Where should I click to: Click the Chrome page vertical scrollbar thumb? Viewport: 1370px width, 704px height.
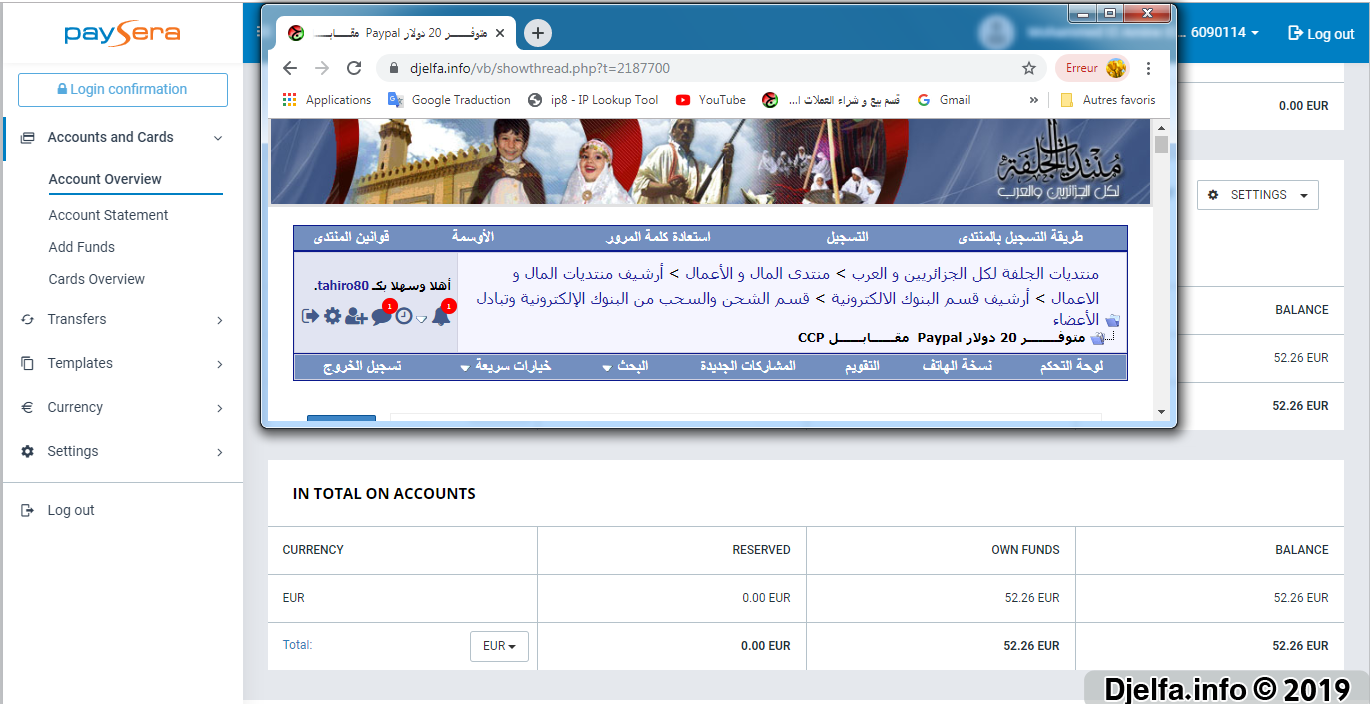coord(1161,144)
